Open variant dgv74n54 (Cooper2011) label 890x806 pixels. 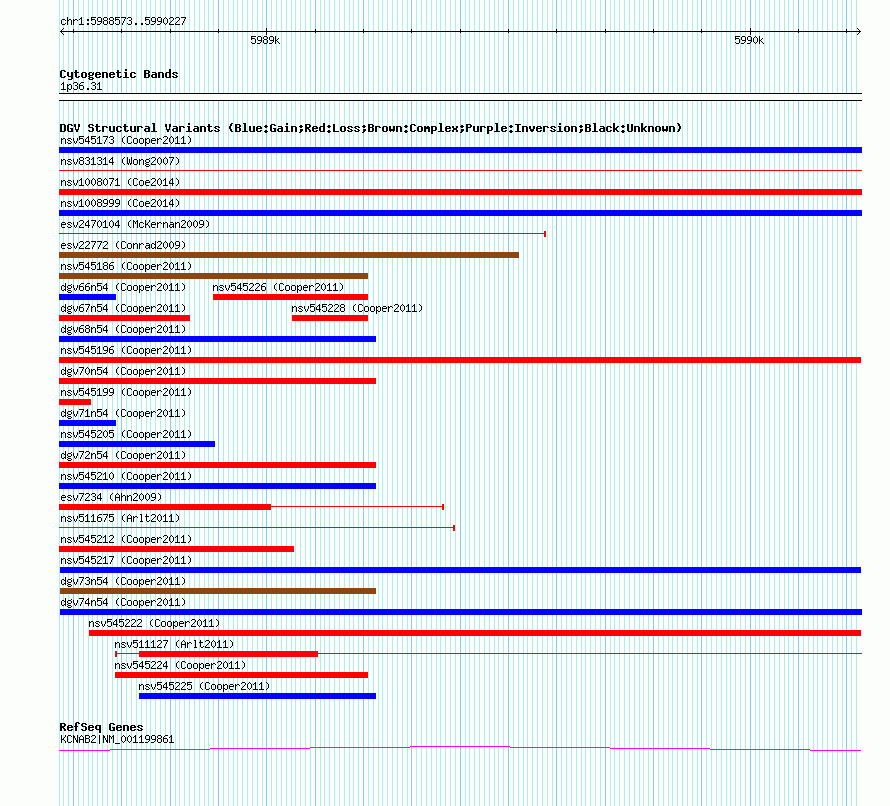(x=123, y=602)
